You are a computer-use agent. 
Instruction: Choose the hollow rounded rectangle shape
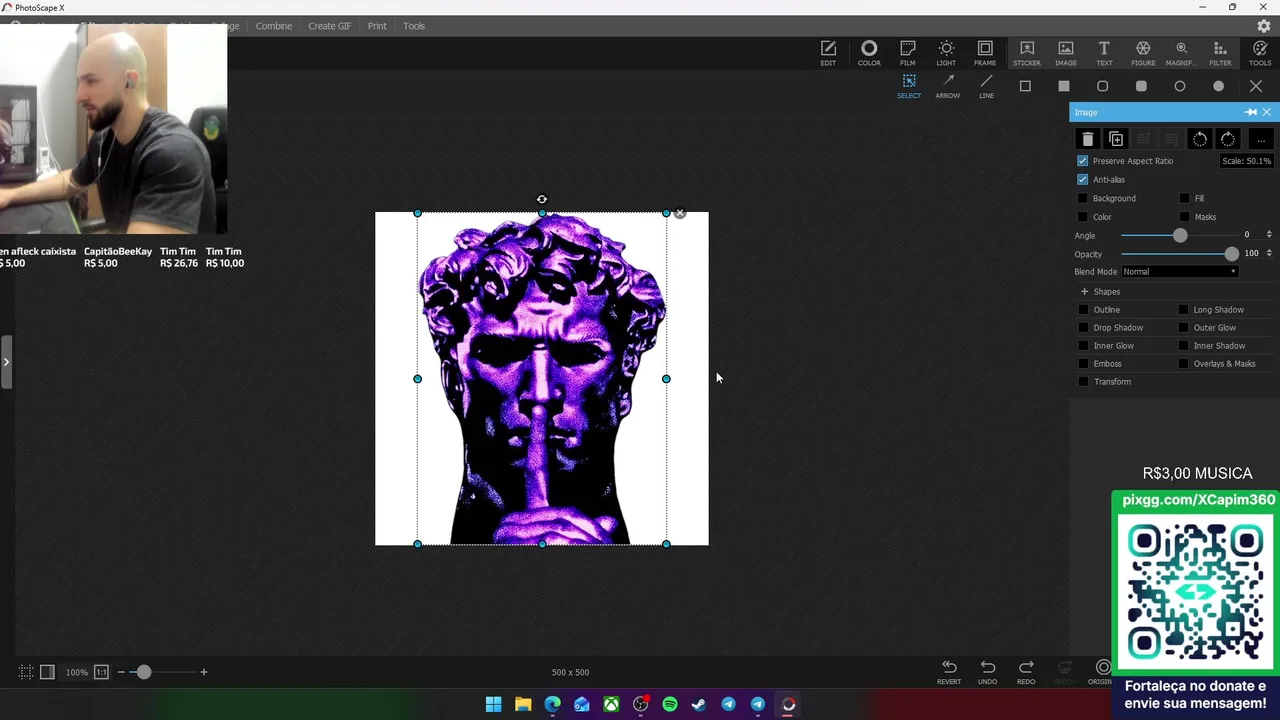click(1102, 86)
